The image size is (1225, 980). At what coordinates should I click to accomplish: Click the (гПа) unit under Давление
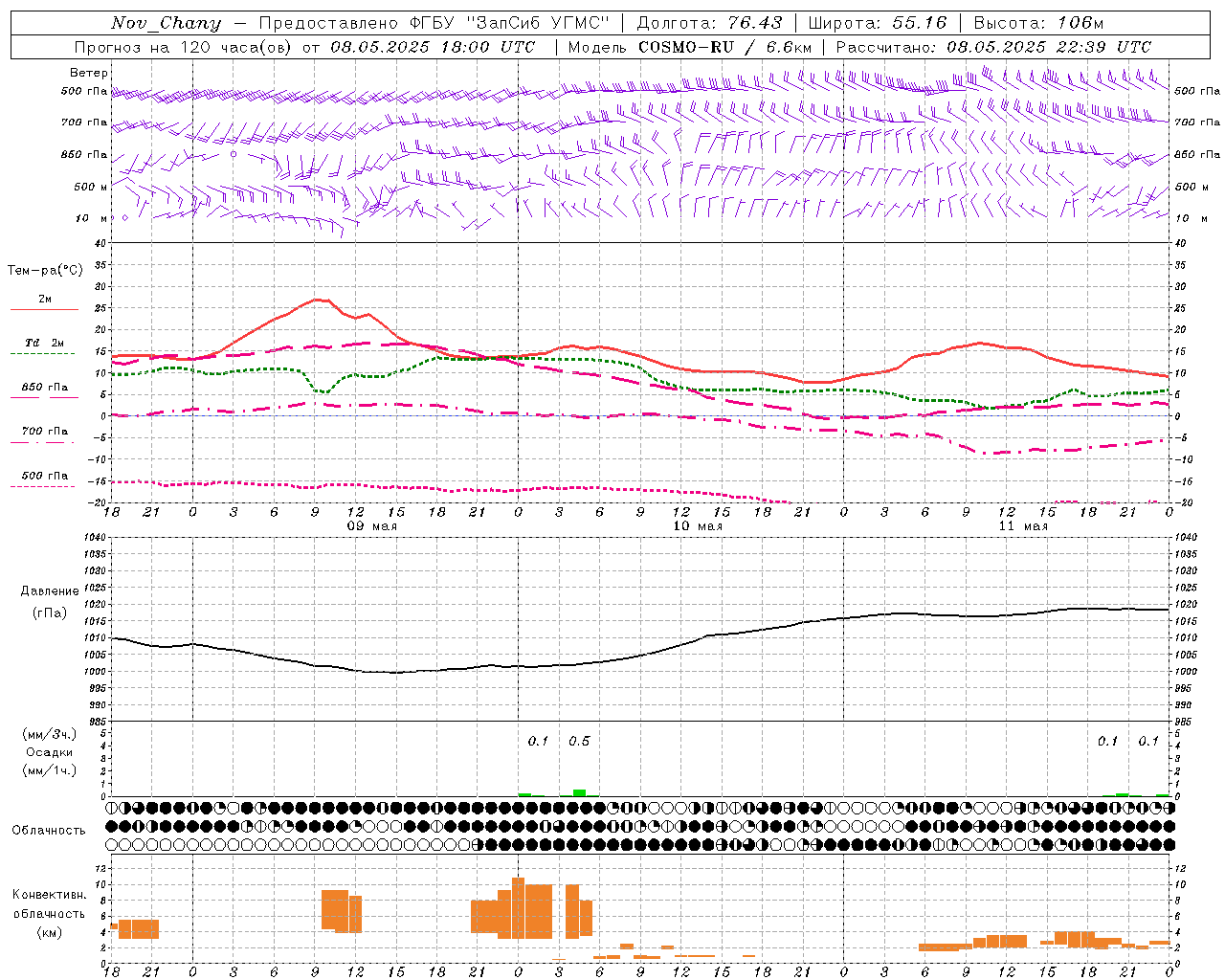click(50, 613)
